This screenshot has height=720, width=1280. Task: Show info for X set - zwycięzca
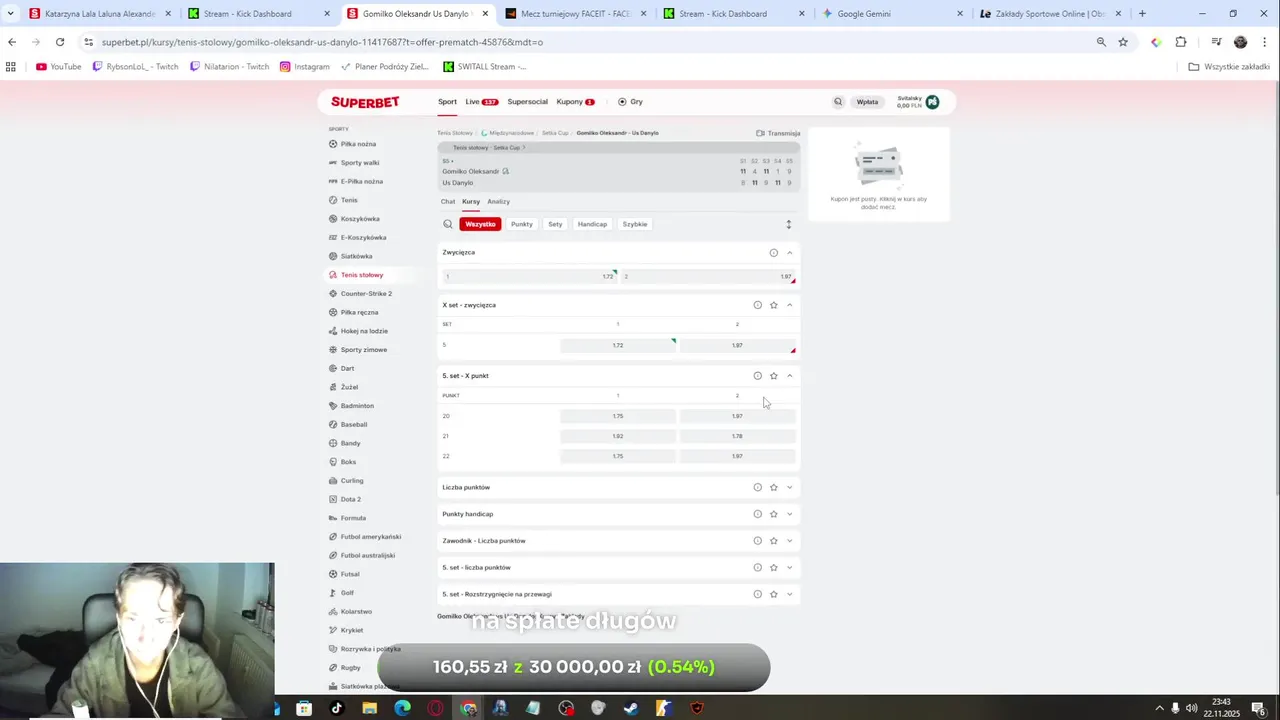pos(757,305)
